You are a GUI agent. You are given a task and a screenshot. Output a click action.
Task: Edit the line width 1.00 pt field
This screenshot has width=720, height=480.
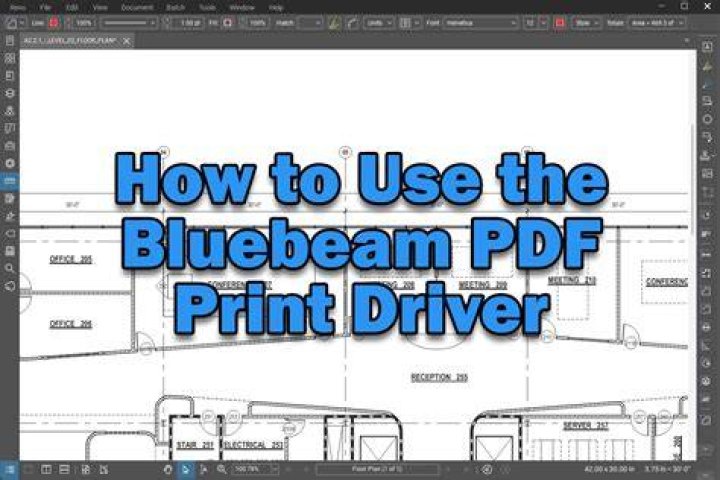pyautogui.click(x=186, y=23)
